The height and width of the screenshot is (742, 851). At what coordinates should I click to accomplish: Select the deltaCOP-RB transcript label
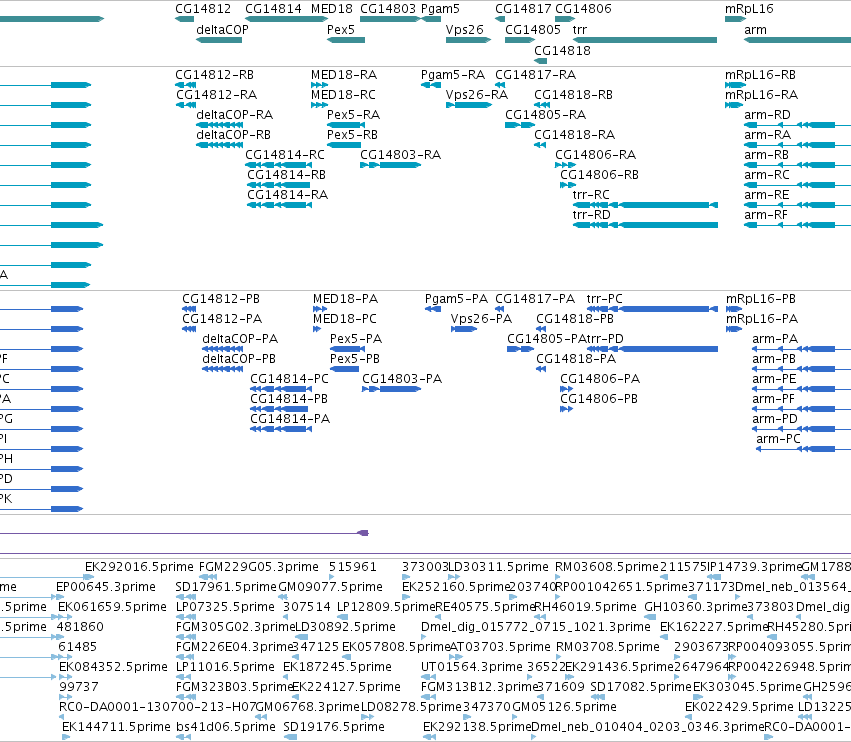[233, 135]
